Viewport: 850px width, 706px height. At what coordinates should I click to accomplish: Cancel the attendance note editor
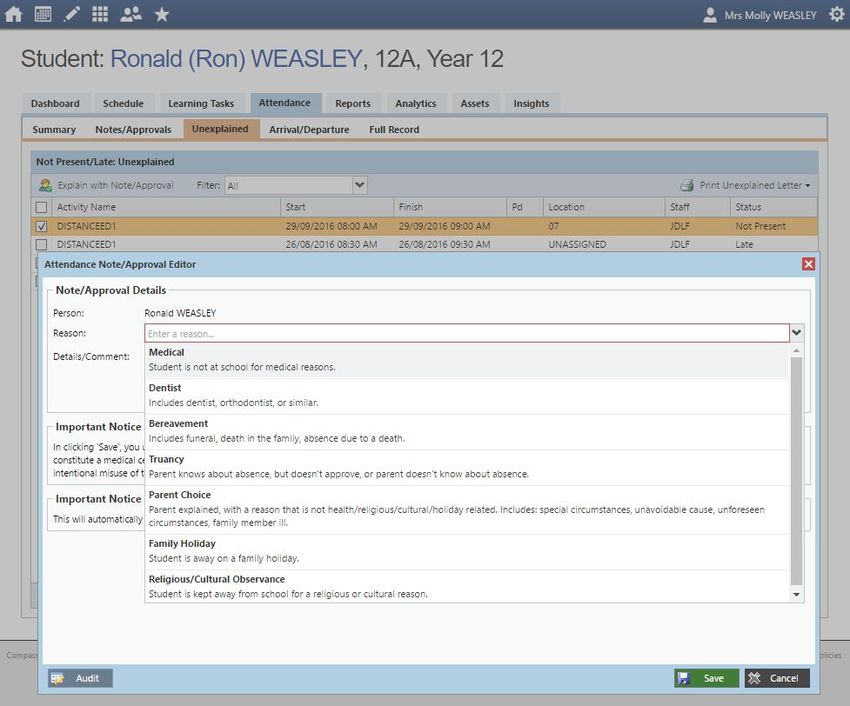[x=777, y=678]
